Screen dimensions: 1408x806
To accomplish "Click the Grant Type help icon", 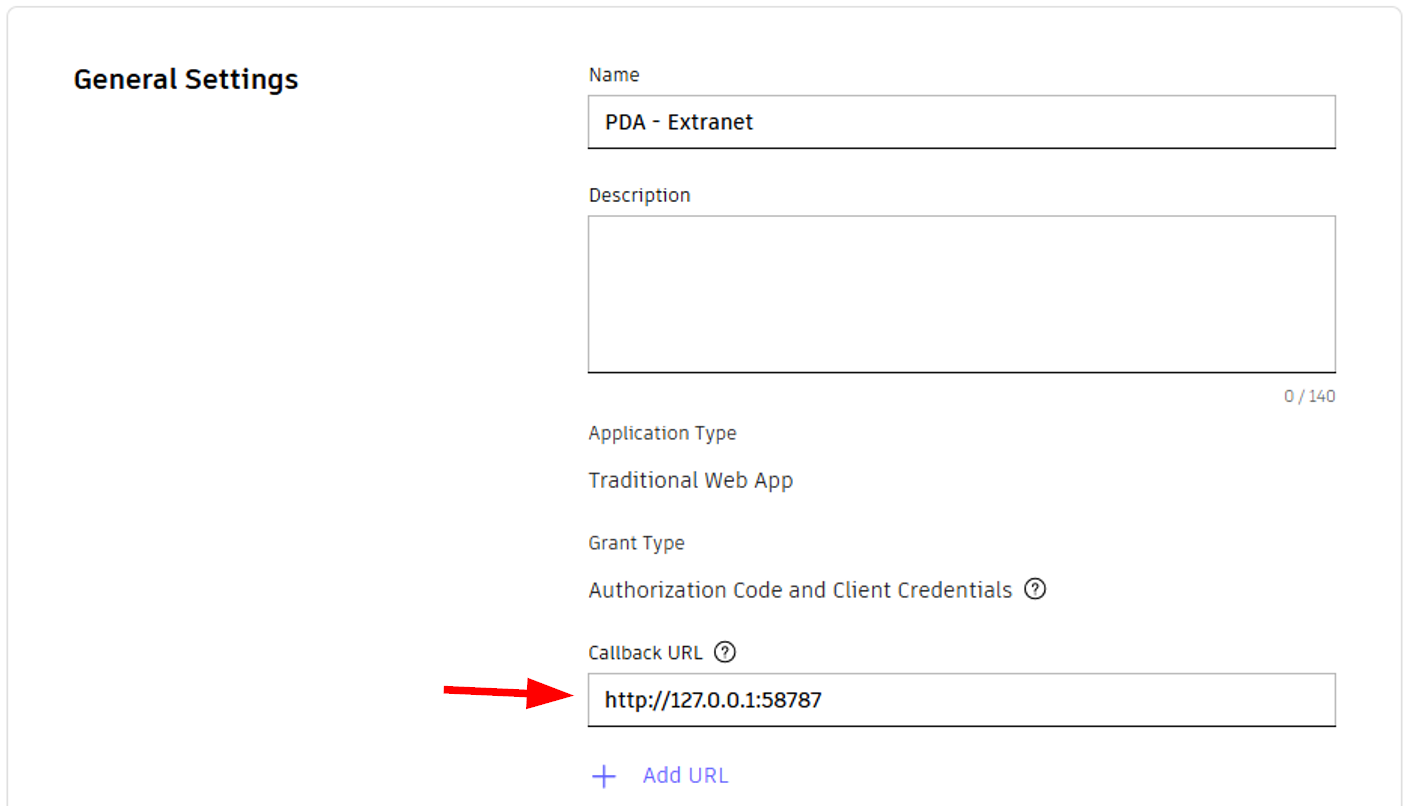I will tap(1036, 589).
